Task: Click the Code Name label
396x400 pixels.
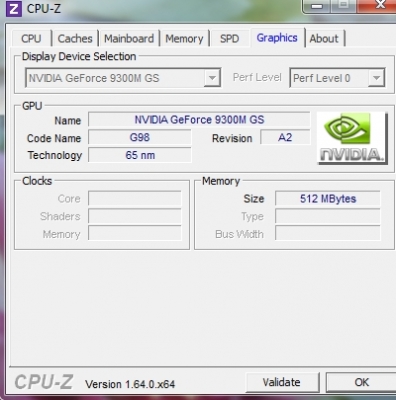Action: 54,138
